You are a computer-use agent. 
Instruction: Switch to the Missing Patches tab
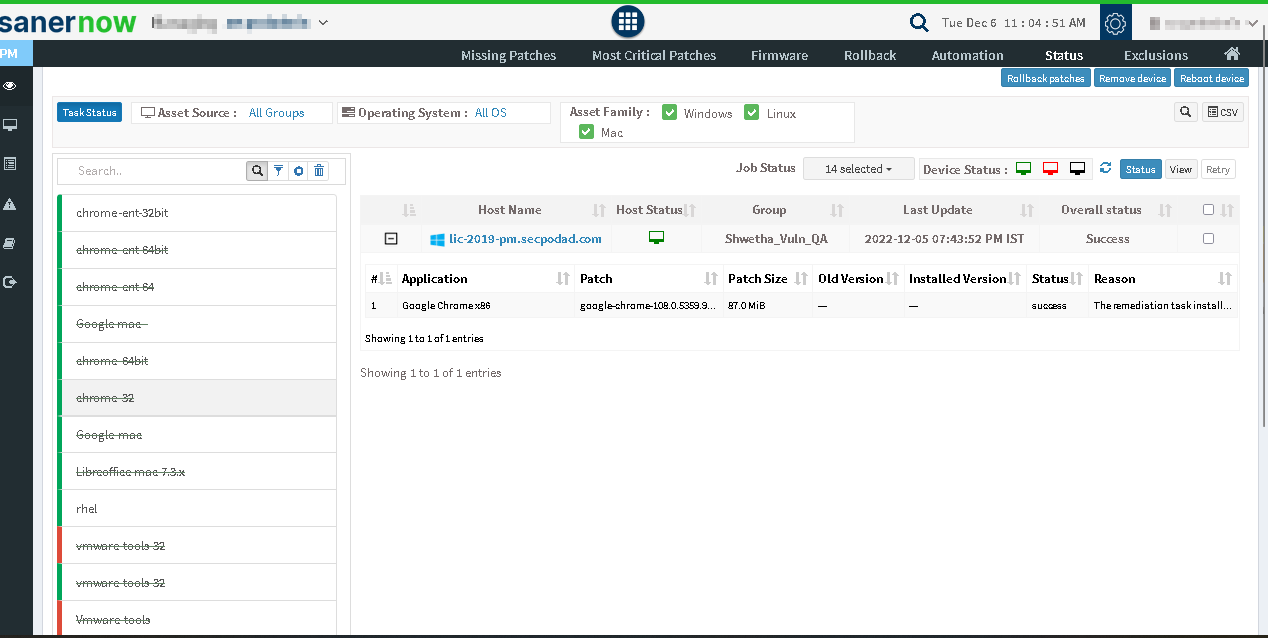pyautogui.click(x=508, y=55)
